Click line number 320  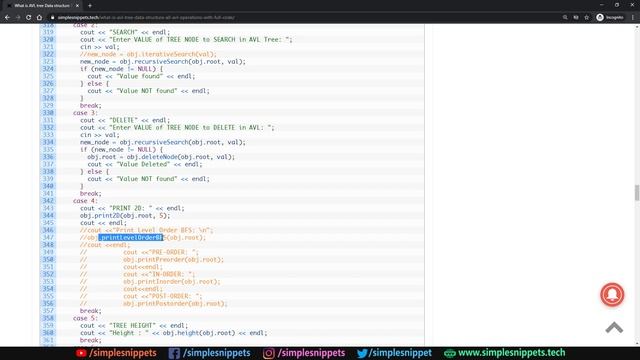[x=48, y=40]
